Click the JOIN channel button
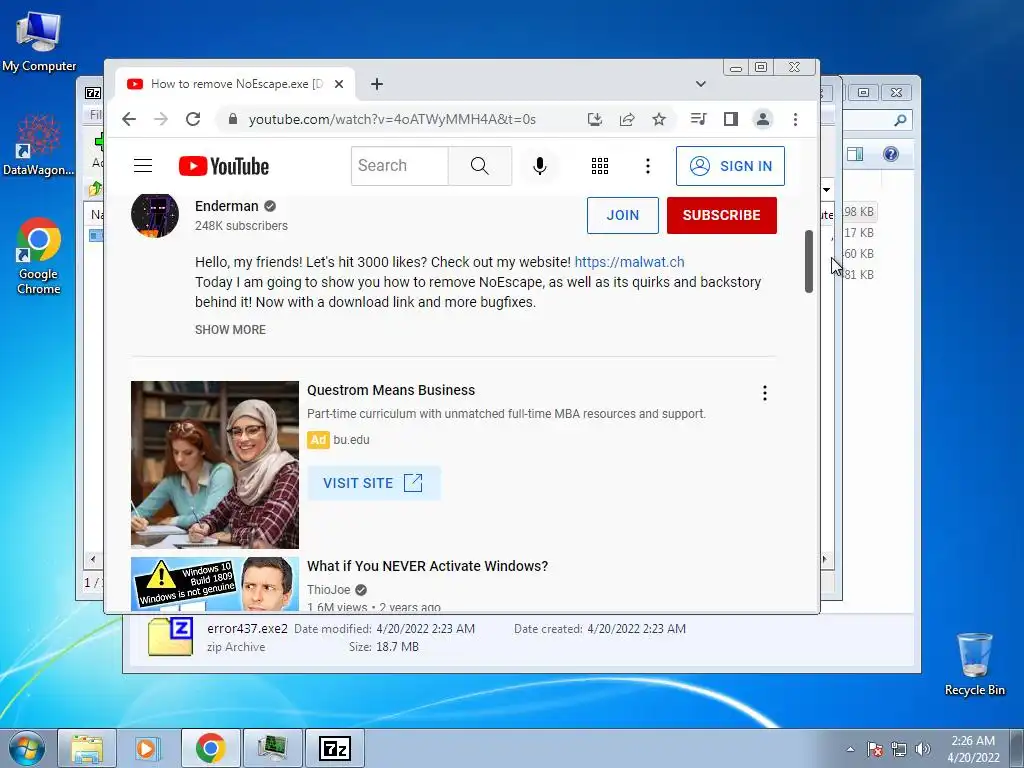 point(622,215)
